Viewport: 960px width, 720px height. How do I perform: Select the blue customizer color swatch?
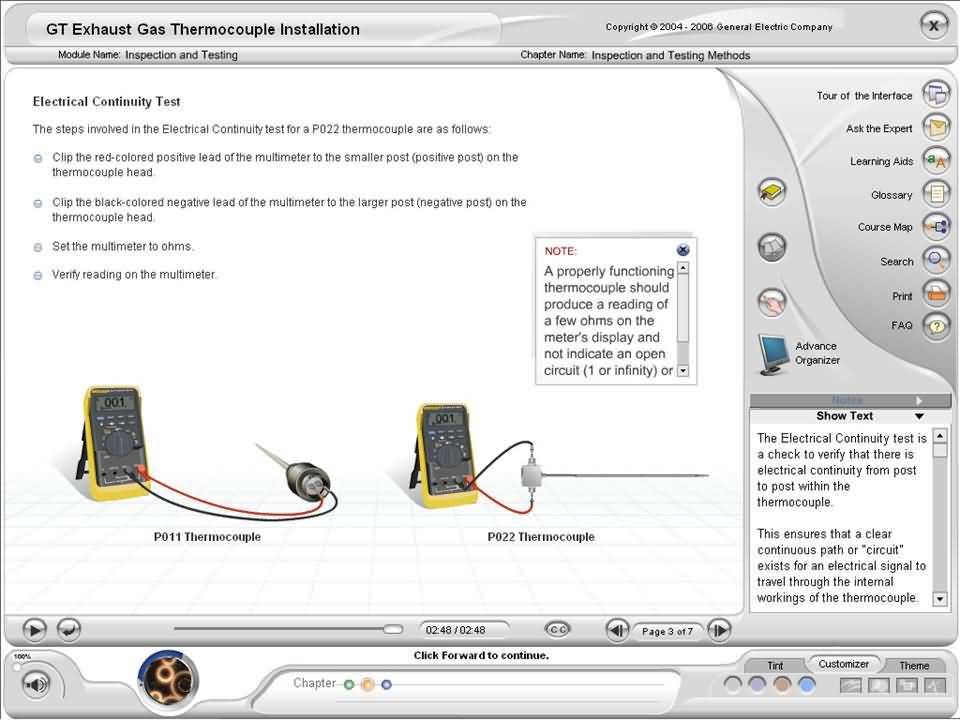pyautogui.click(x=806, y=685)
